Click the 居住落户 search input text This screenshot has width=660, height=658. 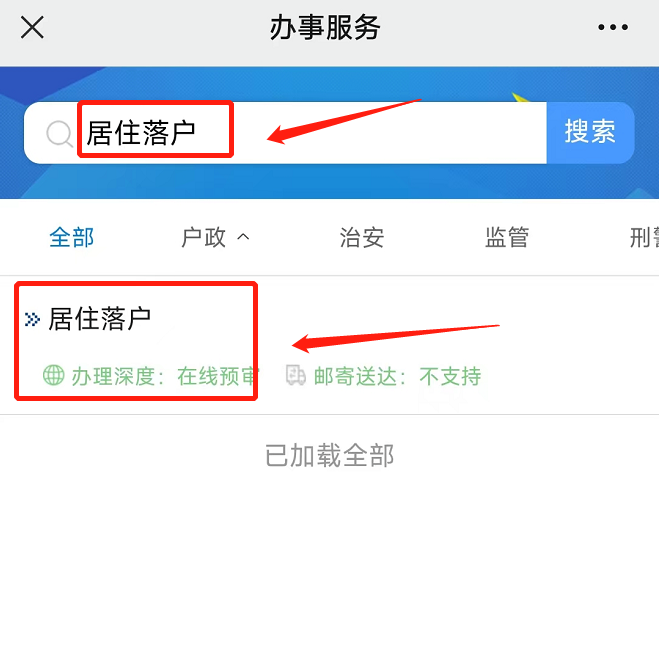pyautogui.click(x=141, y=133)
